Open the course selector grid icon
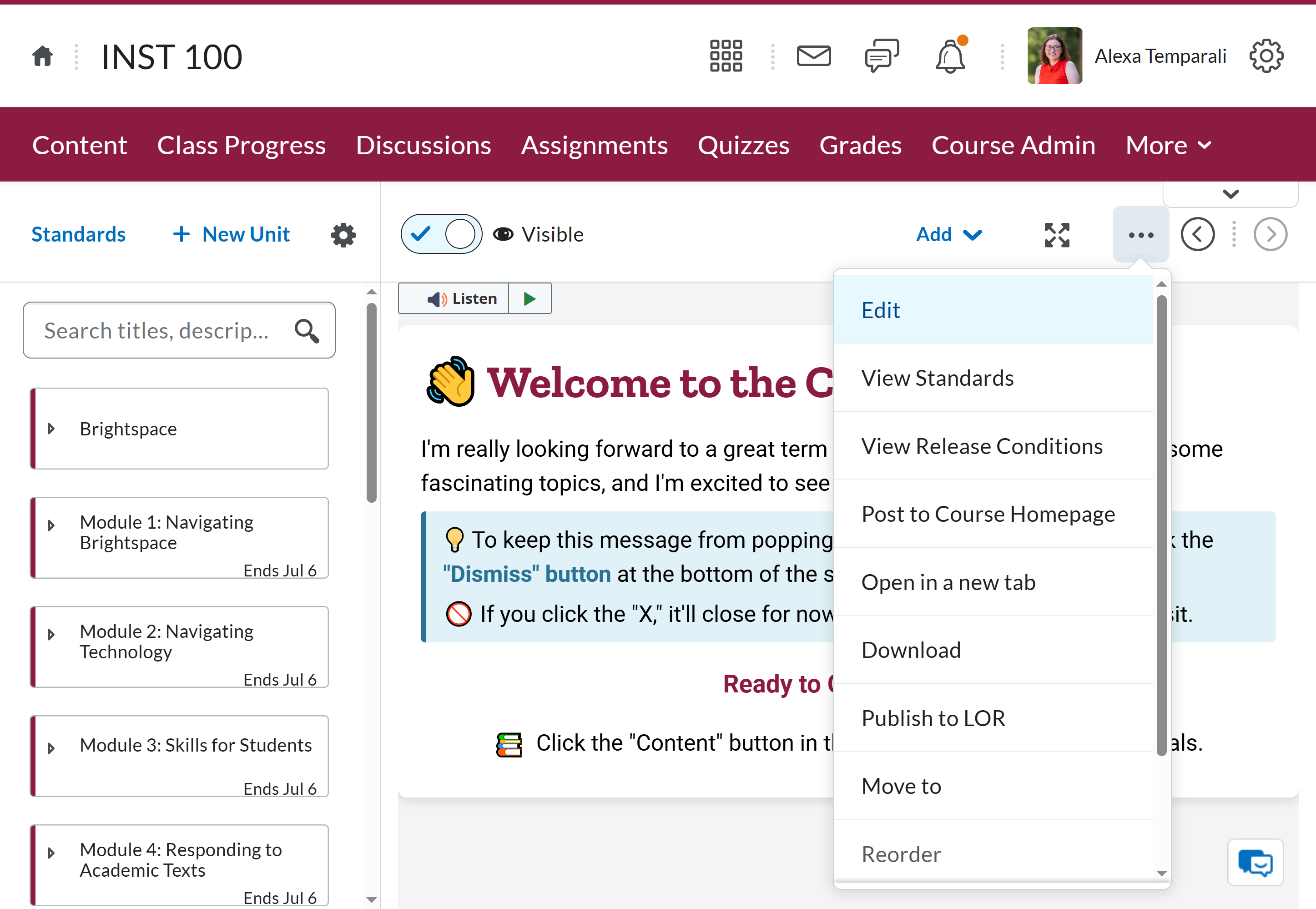 point(726,56)
